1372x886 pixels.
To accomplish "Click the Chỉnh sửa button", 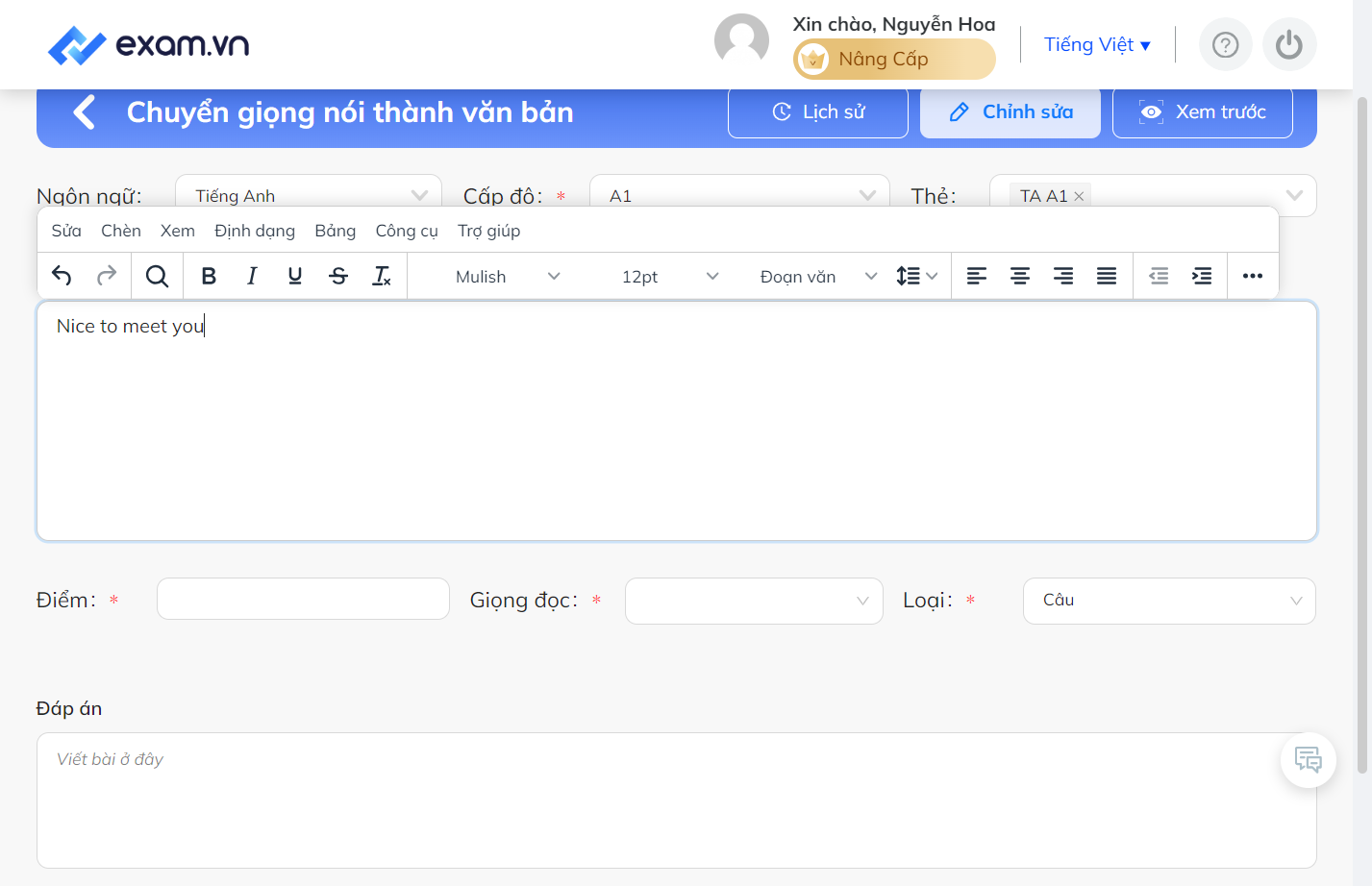I will coord(1010,112).
